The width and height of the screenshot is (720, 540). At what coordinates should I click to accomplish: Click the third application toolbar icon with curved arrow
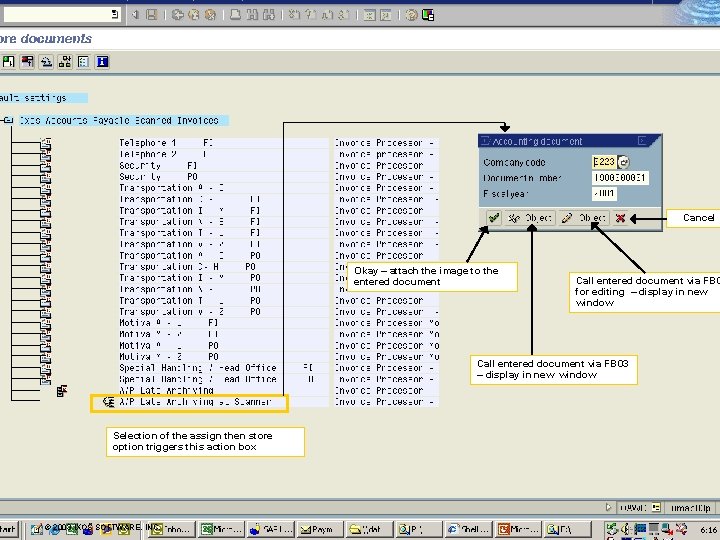pyautogui.click(x=46, y=62)
